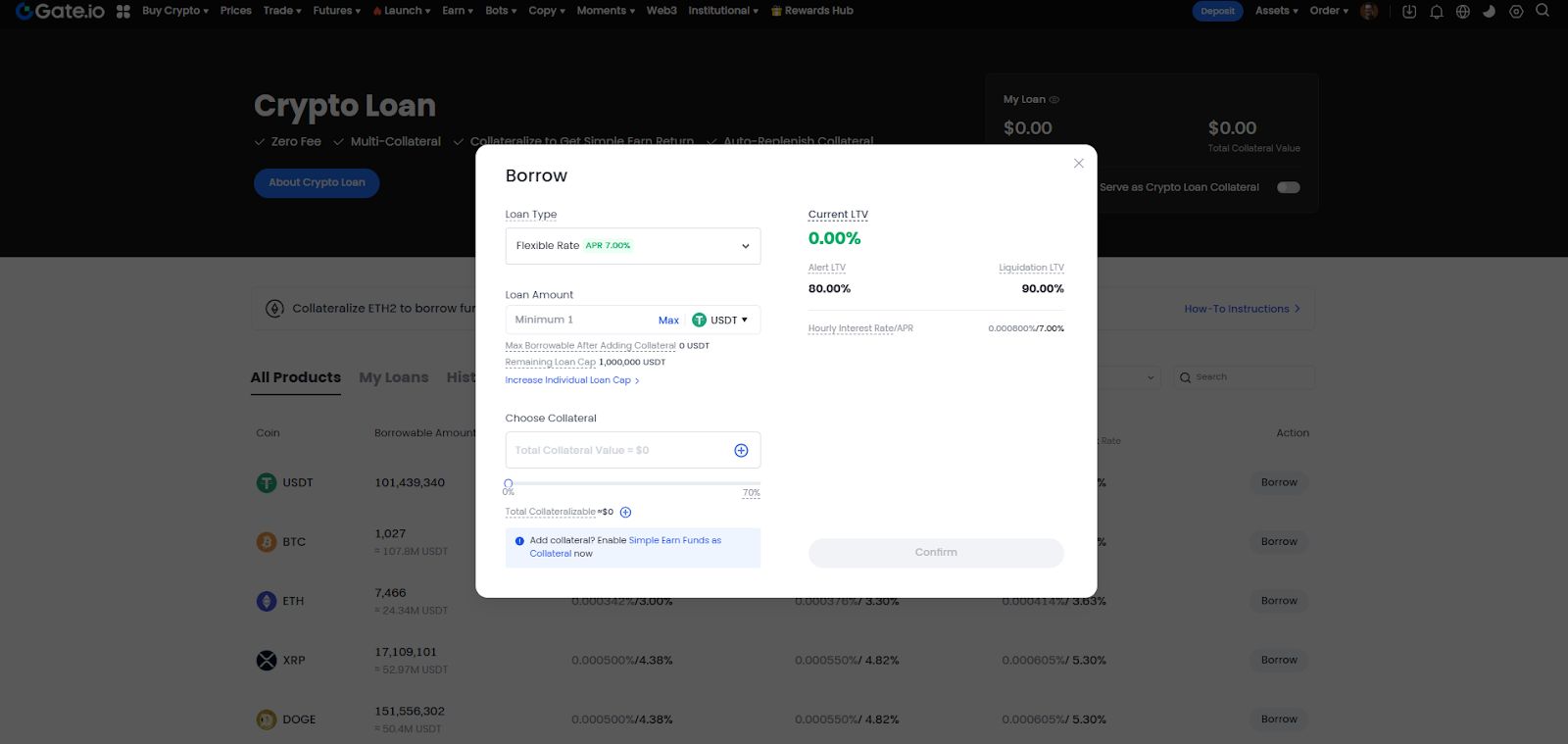Viewport: 1568px width, 744px height.
Task: Click the header search magnifier icon
Action: click(x=1543, y=11)
